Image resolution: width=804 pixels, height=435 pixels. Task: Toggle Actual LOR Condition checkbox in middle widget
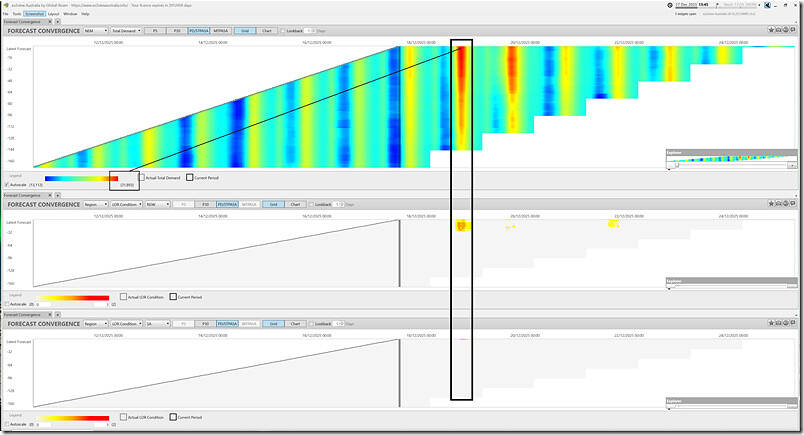coord(123,296)
